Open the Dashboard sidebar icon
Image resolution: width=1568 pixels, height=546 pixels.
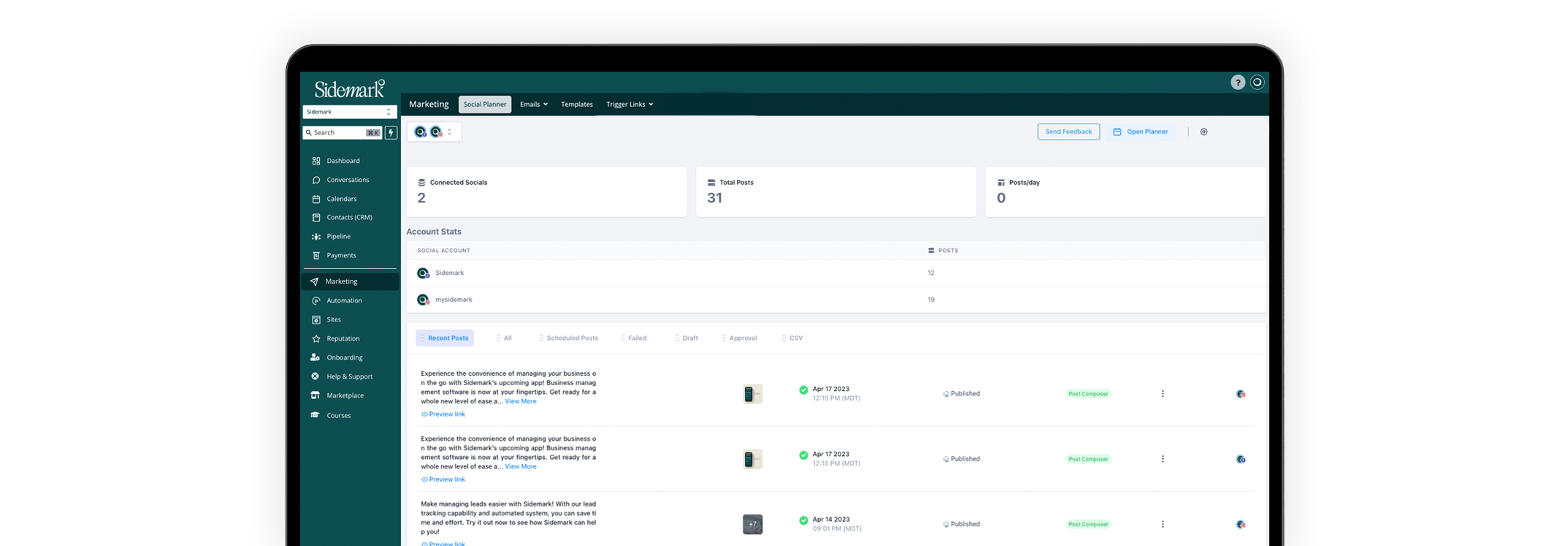tap(316, 161)
